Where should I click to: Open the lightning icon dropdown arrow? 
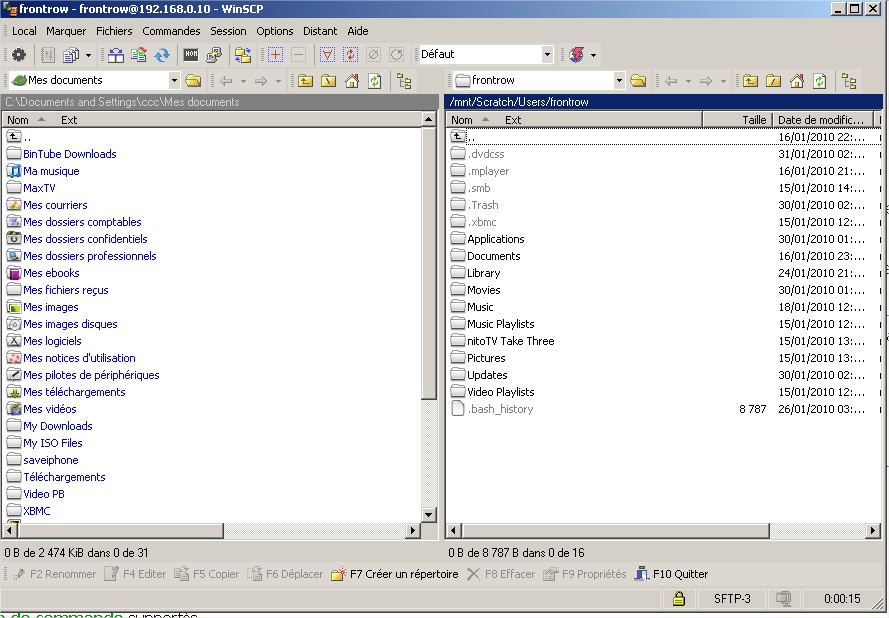tap(593, 55)
